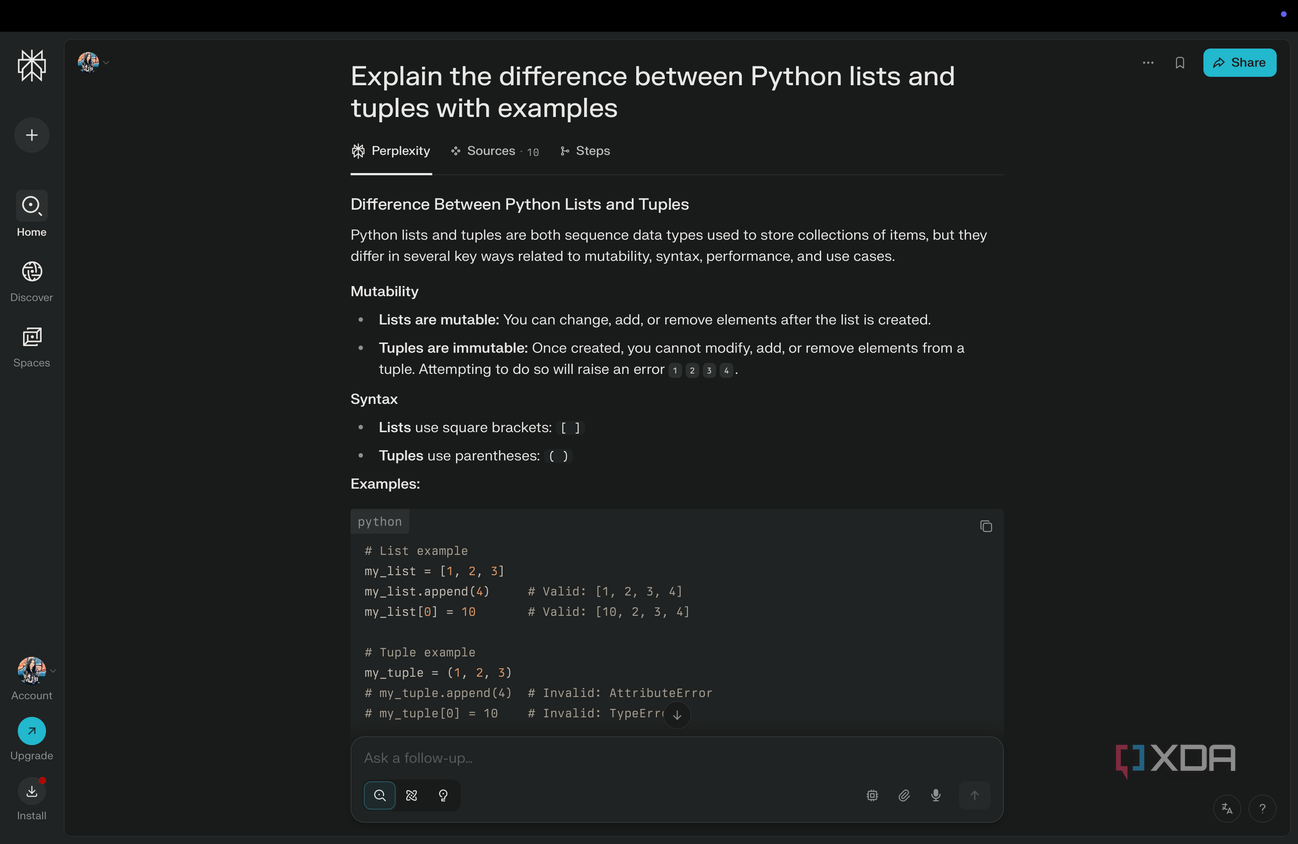Click the Install download icon
The image size is (1298, 844).
[32, 791]
